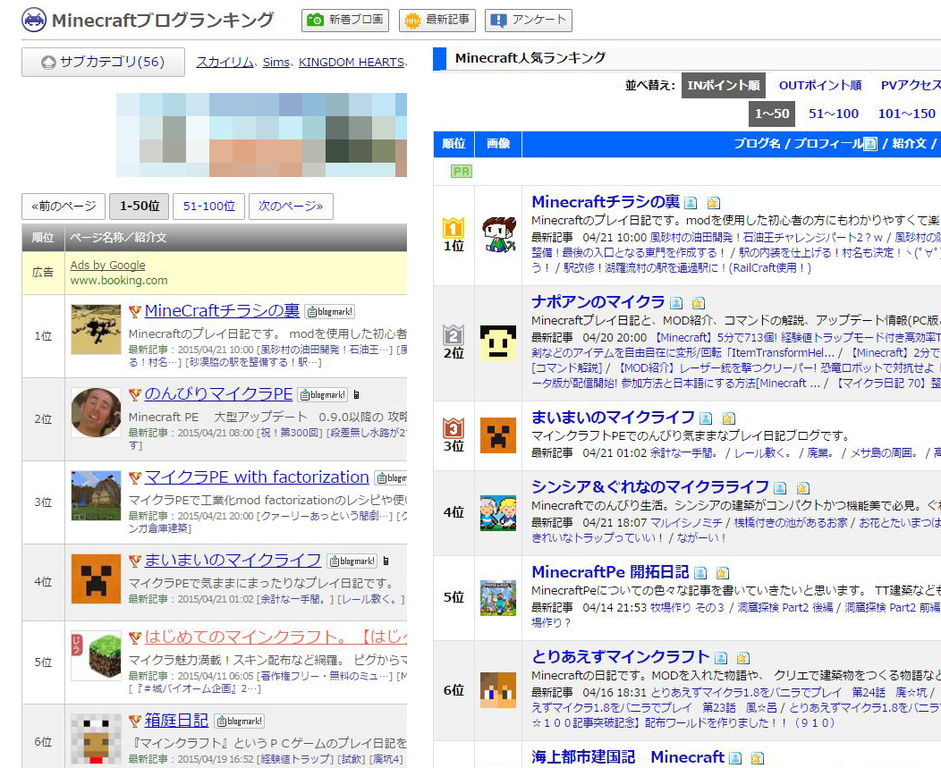Click grass block thumbnail of はじめてのマインクラフト
941x768 pixels.
(96, 655)
